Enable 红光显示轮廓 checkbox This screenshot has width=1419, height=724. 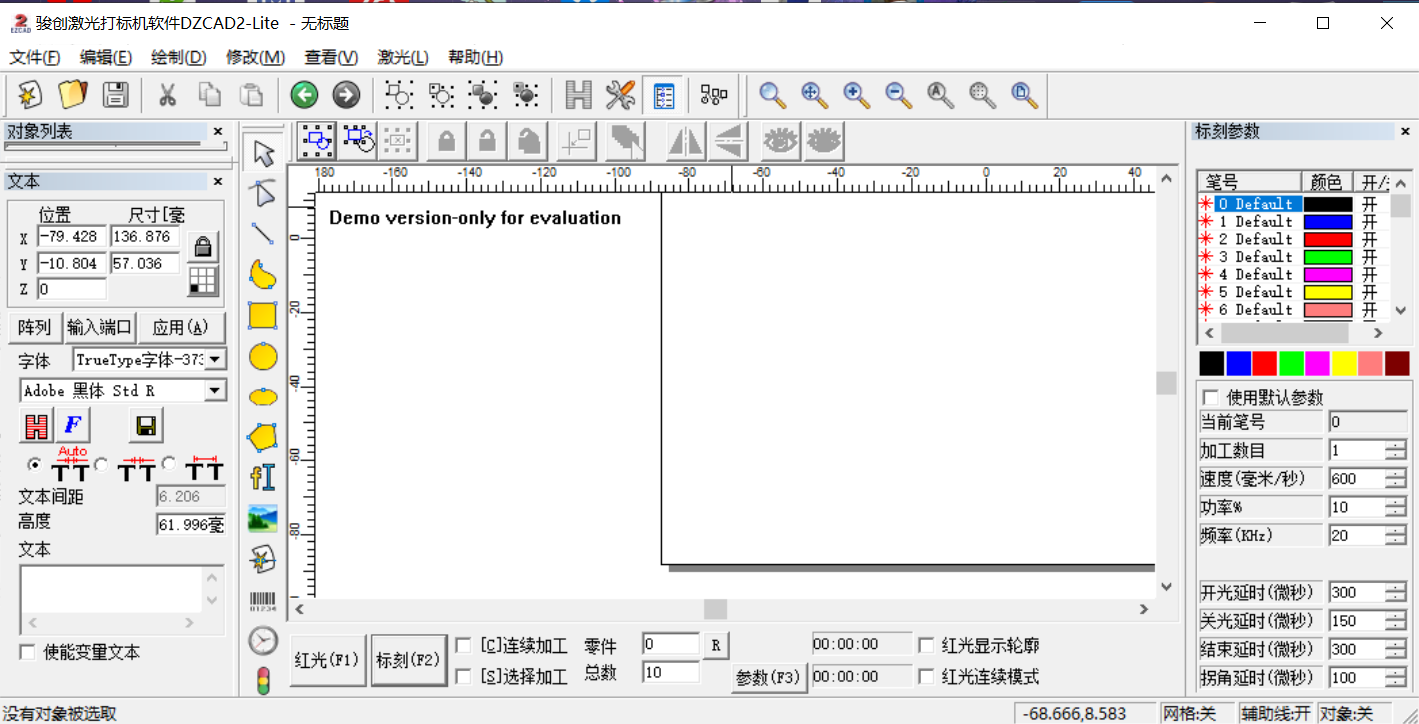pos(926,646)
